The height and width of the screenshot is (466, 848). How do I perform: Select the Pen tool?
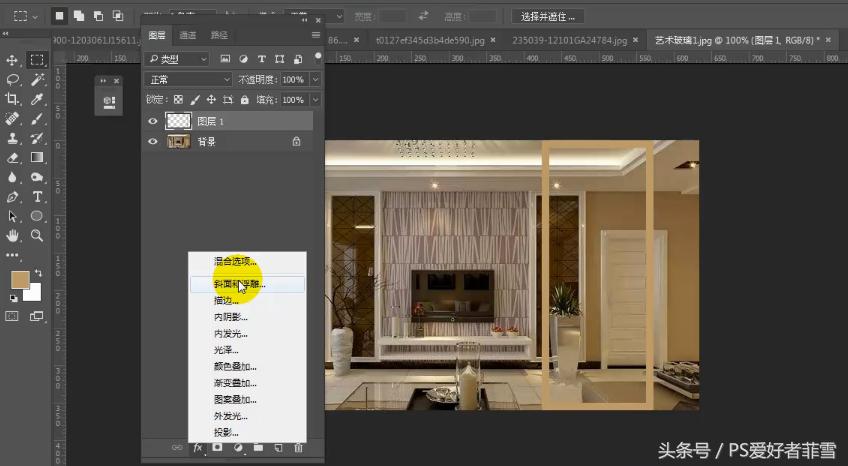[x=12, y=196]
